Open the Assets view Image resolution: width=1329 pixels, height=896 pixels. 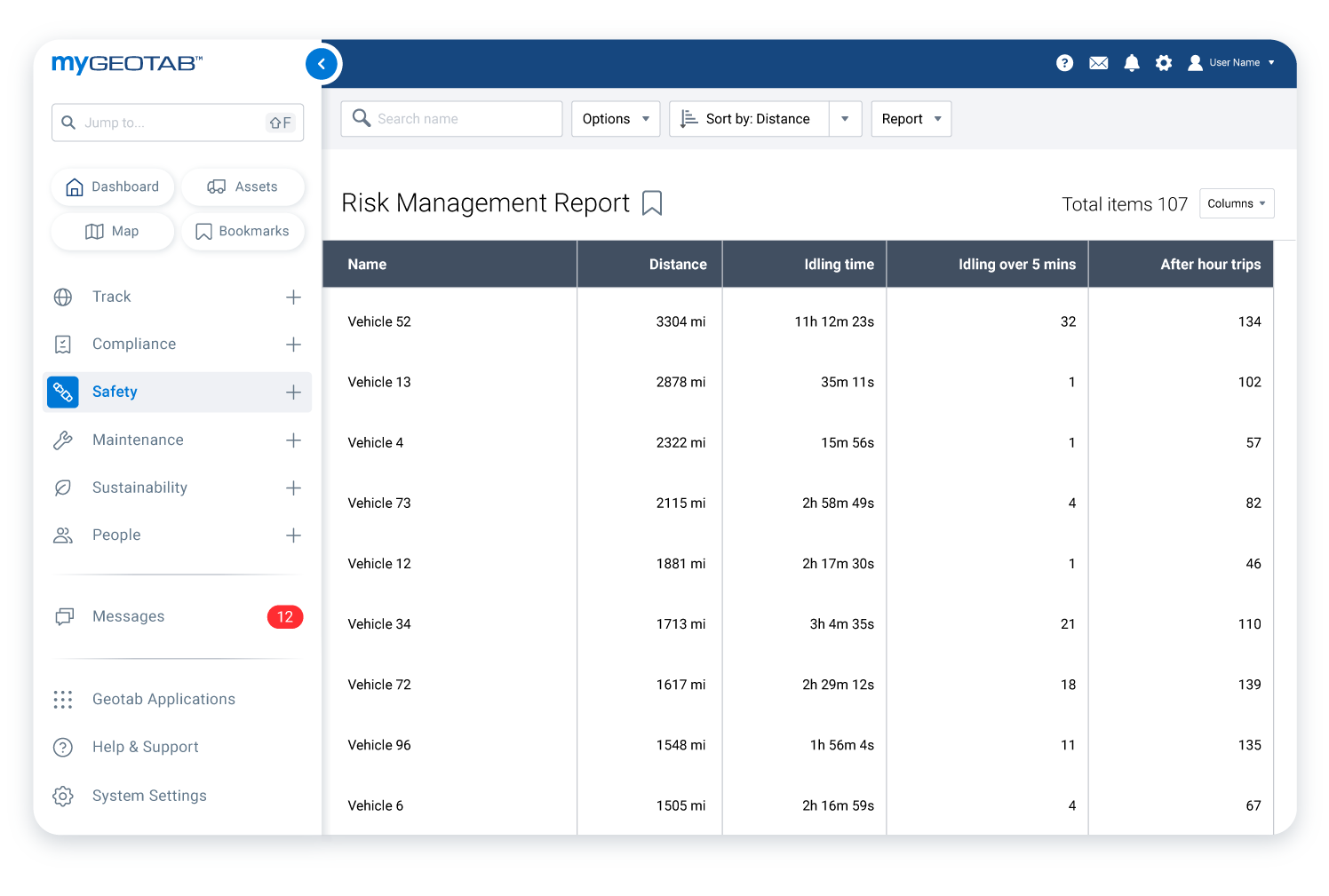point(243,186)
